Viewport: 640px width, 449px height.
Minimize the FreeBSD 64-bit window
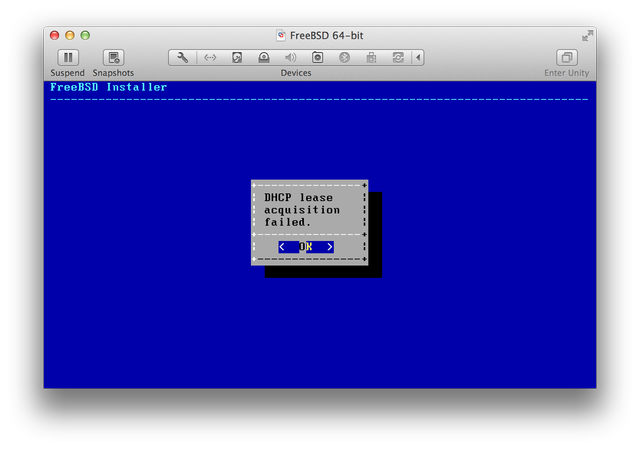70,36
